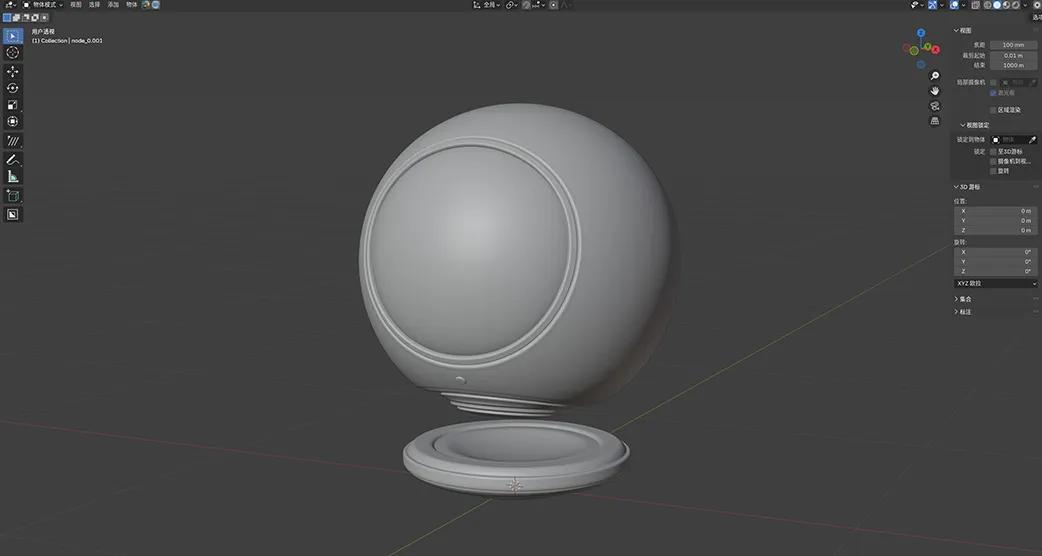Check the 旋转 lock checkbox
Viewport: 1042px width, 556px height.
click(993, 171)
